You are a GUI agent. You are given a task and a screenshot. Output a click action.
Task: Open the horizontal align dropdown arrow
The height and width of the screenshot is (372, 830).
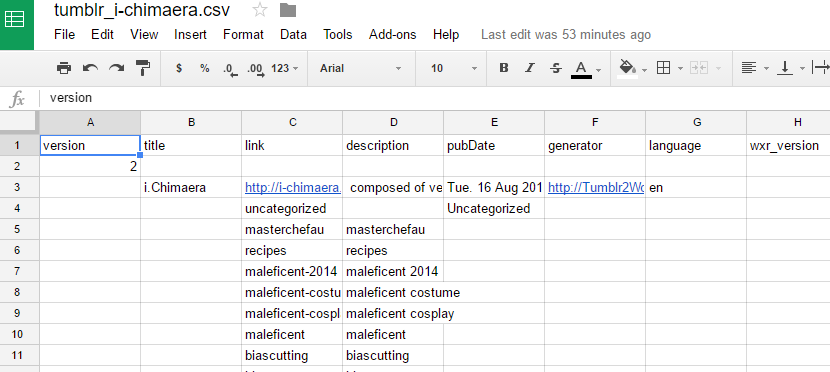click(765, 69)
